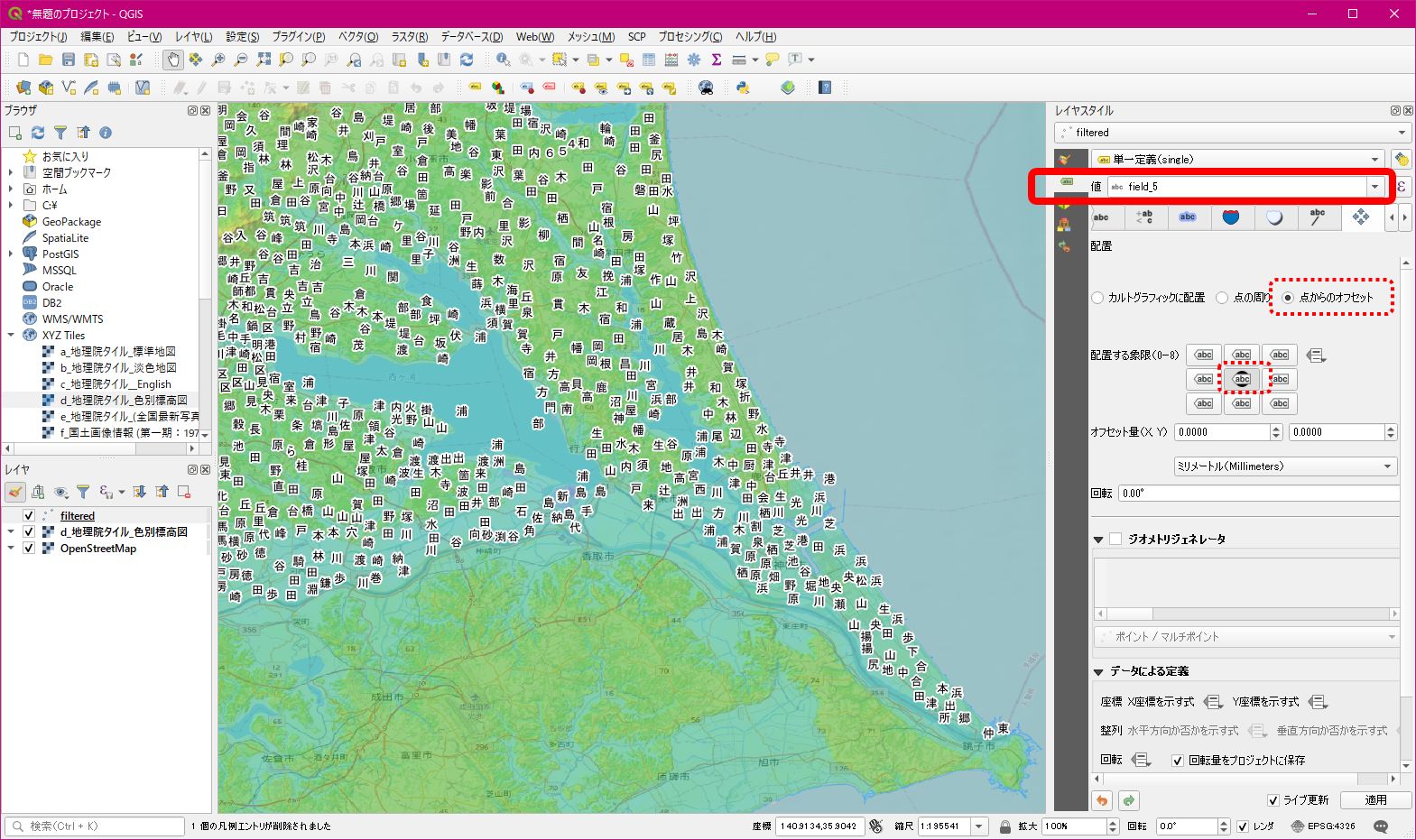Collapse the XYZ Tiles tree node
The width and height of the screenshot is (1416, 840).
pos(11,336)
